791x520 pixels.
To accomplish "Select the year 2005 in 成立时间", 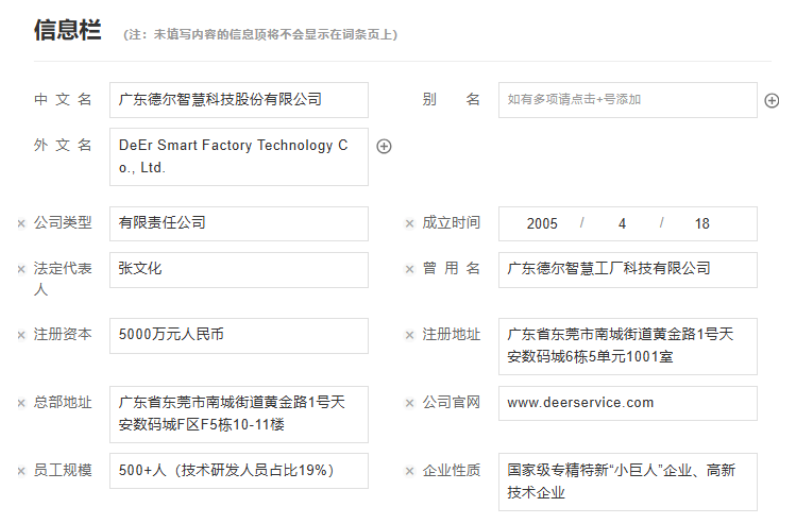I will coord(542,224).
